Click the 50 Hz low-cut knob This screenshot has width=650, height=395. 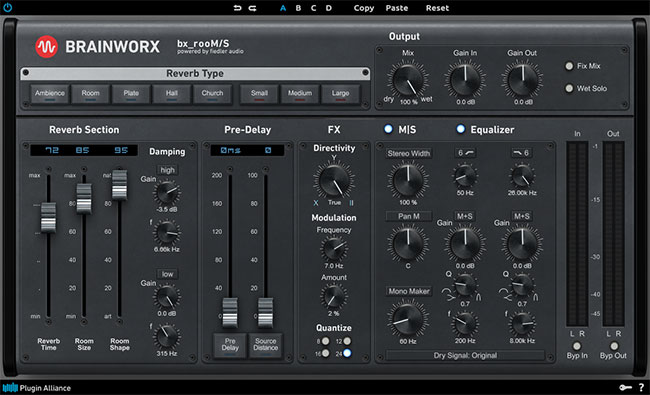tap(465, 176)
